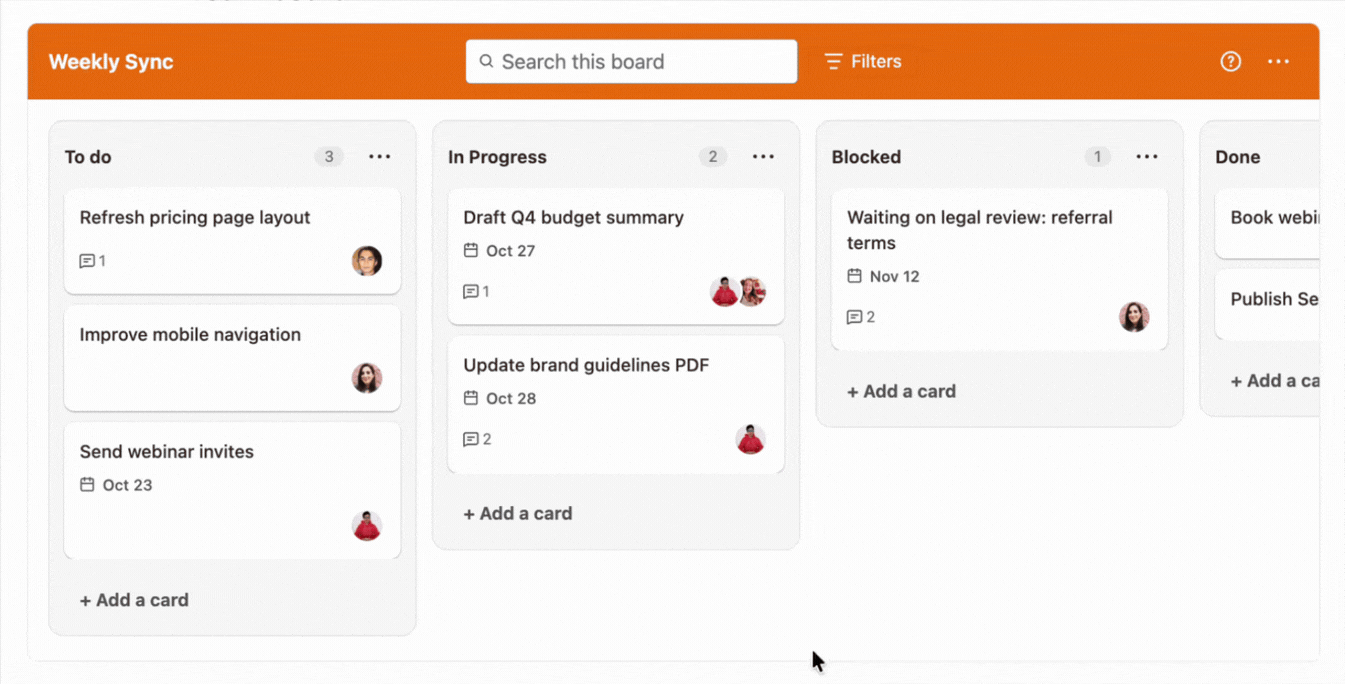Viewport: 1345px width, 684px height.
Task: Focus the Search this board field
Action: click(x=631, y=62)
